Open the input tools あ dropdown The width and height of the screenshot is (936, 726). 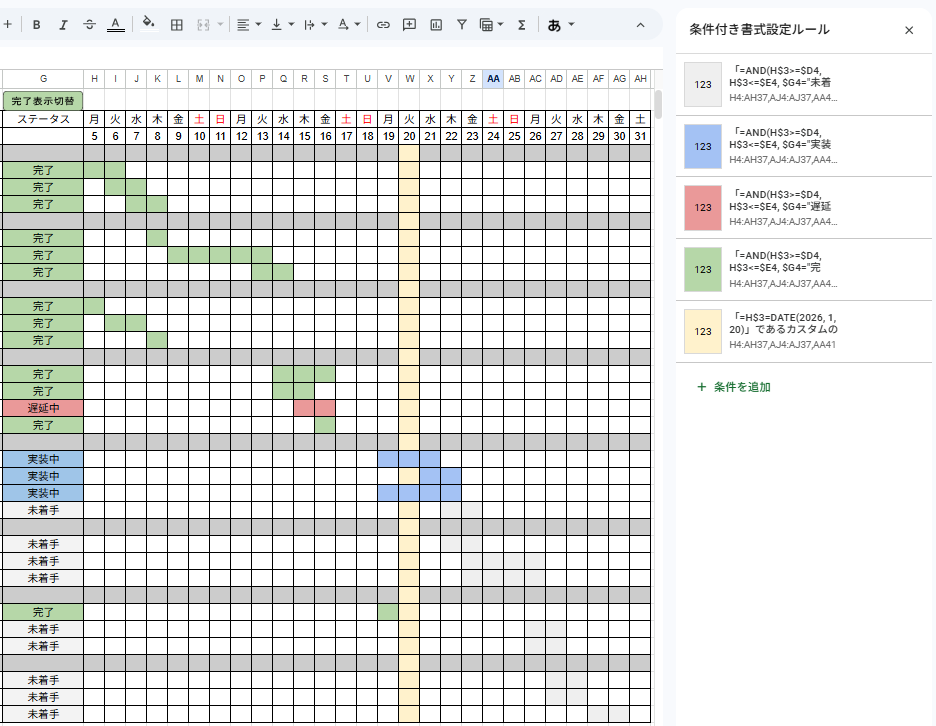(560, 24)
